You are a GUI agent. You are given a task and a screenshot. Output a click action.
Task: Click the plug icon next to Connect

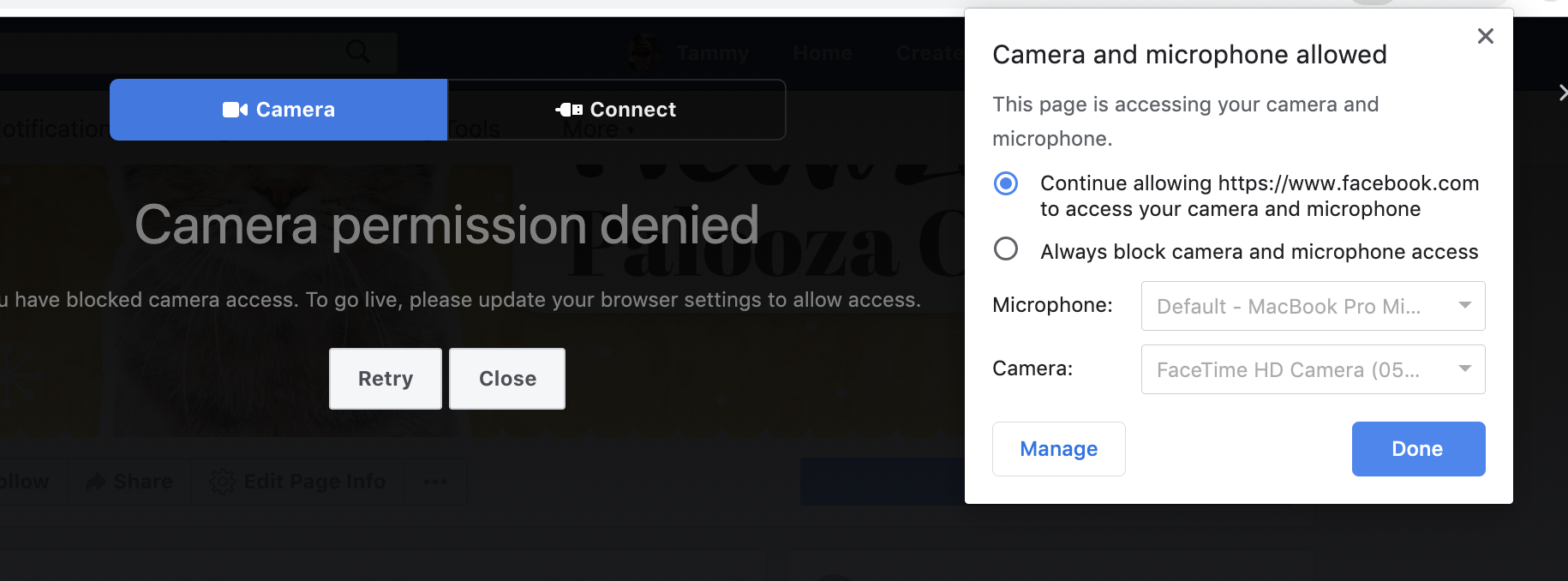click(569, 110)
